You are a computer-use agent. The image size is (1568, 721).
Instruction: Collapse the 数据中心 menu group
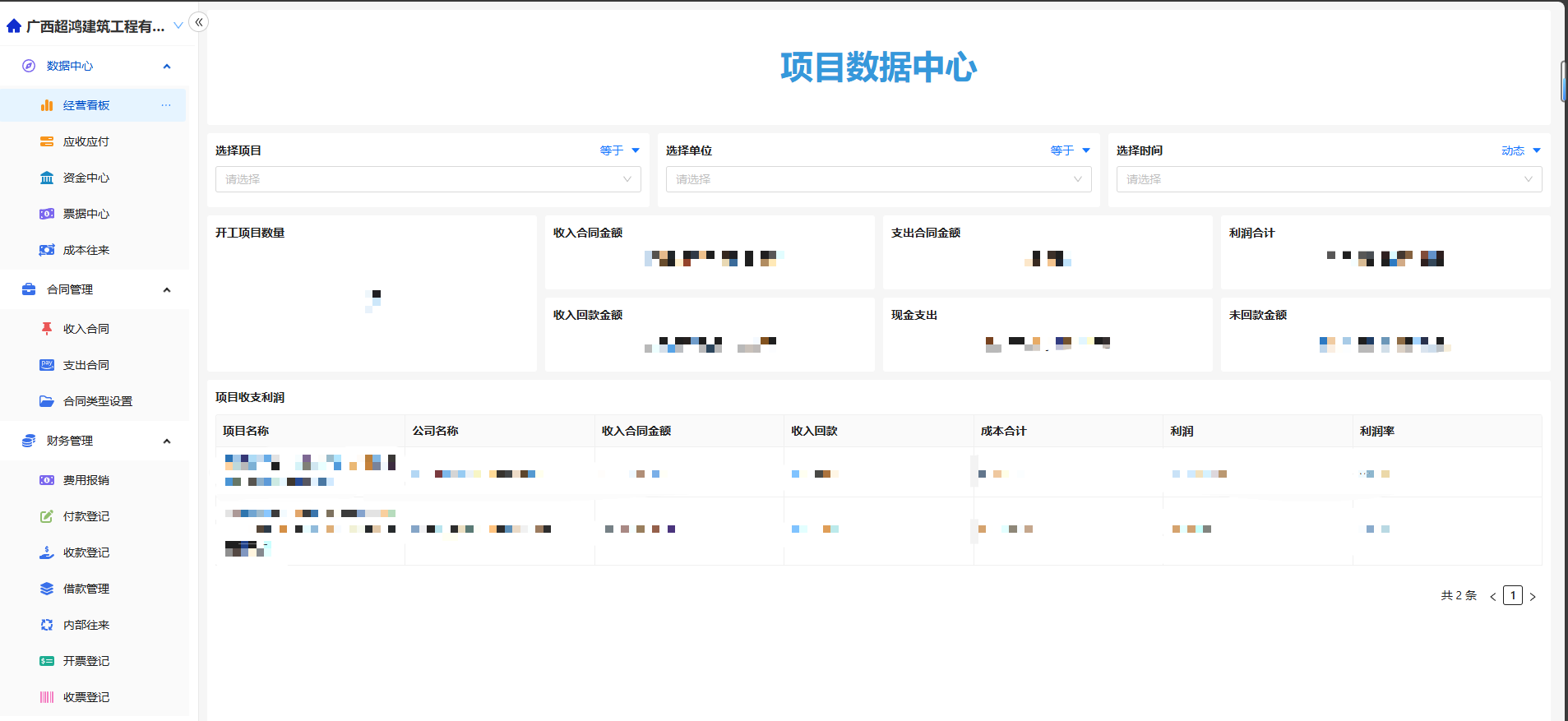coord(167,66)
